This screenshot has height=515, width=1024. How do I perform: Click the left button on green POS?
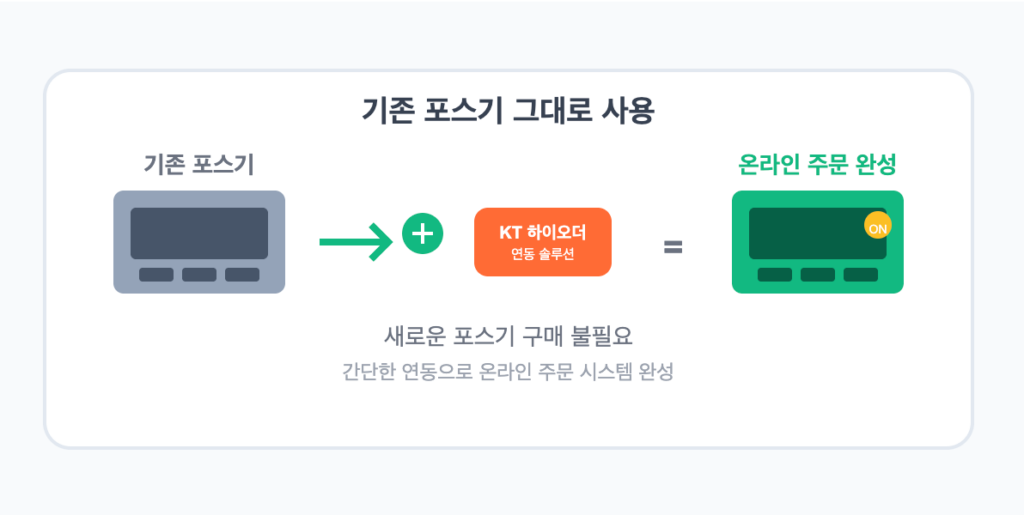[x=775, y=275]
